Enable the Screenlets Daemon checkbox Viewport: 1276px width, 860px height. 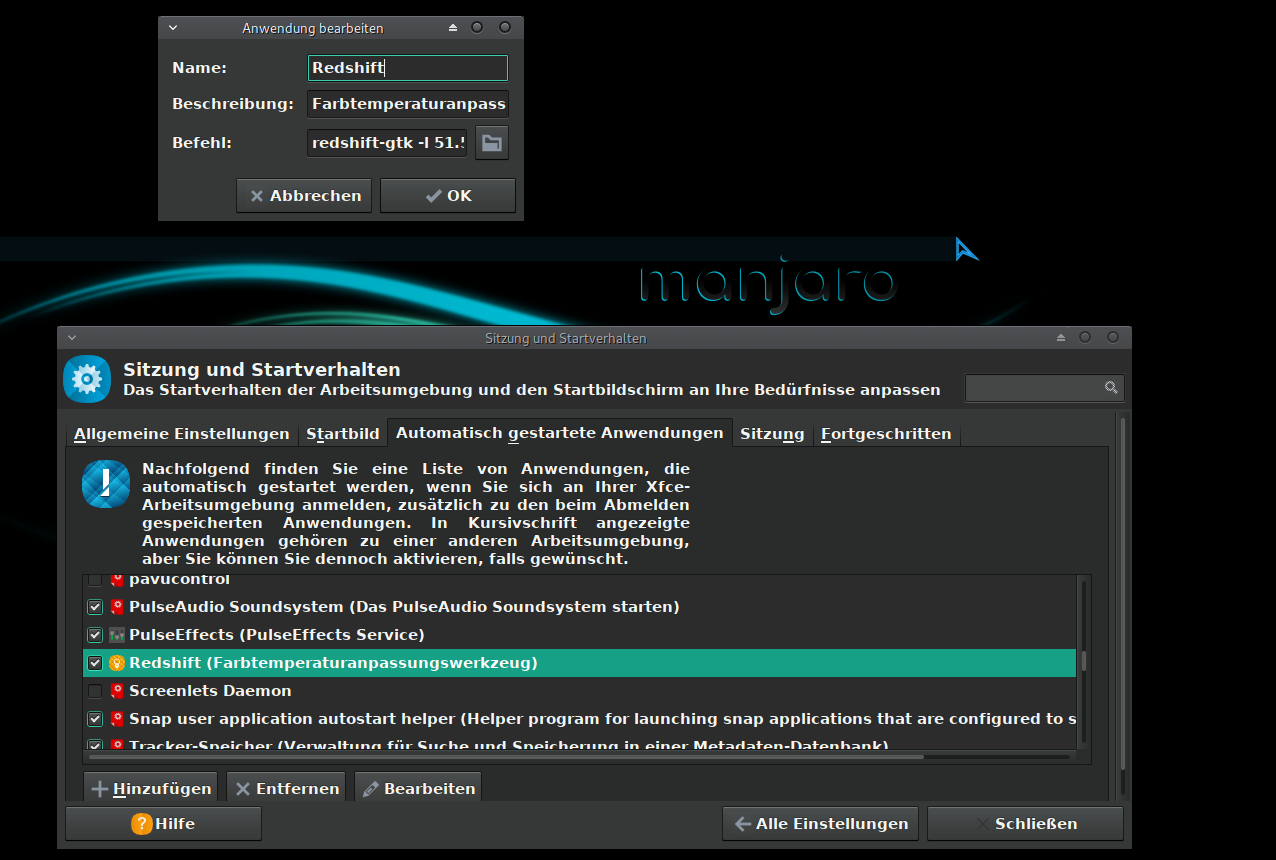click(95, 691)
